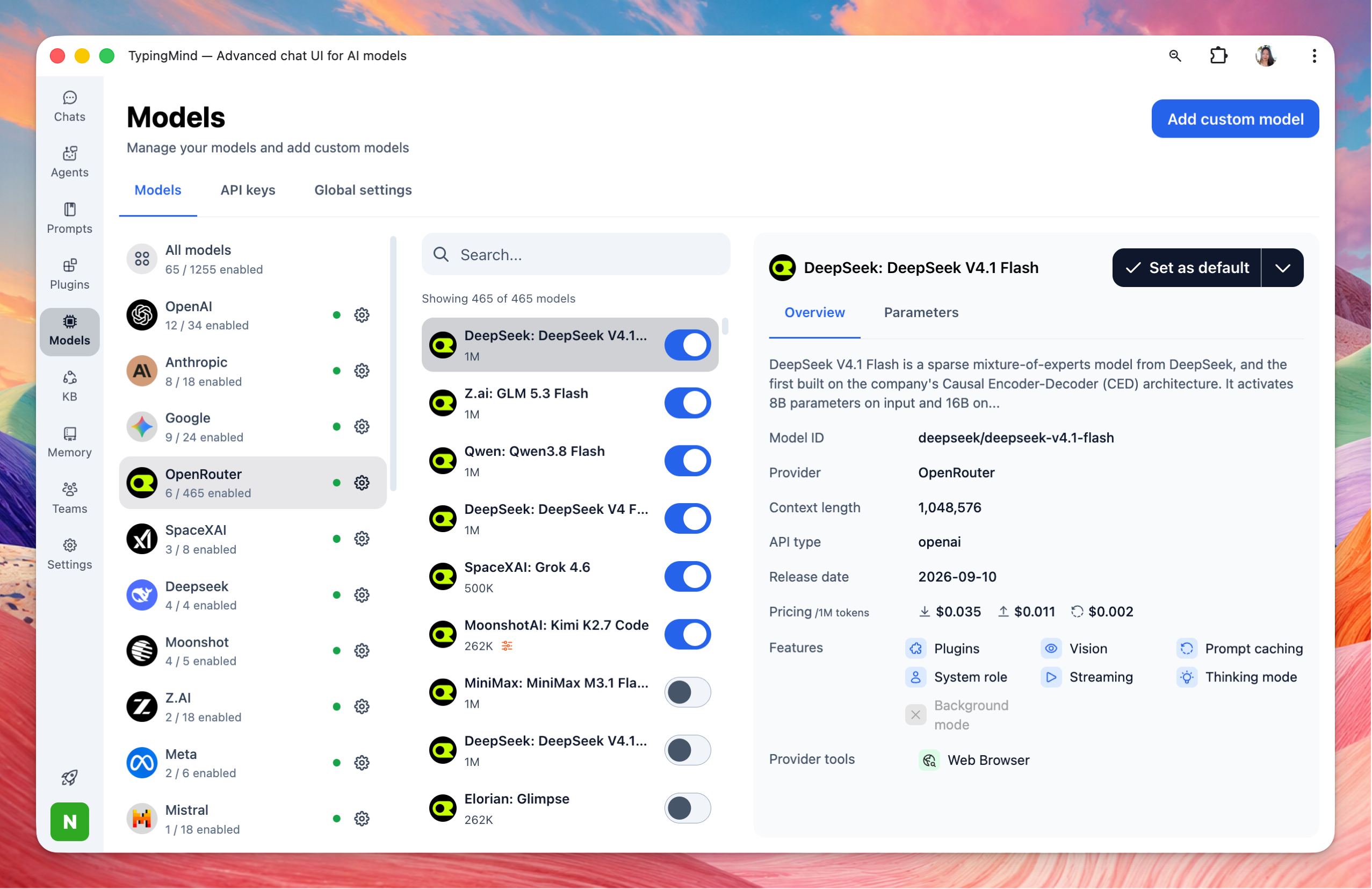The width and height of the screenshot is (1372, 889).
Task: Click the Thinking mode feature
Action: 1237,677
